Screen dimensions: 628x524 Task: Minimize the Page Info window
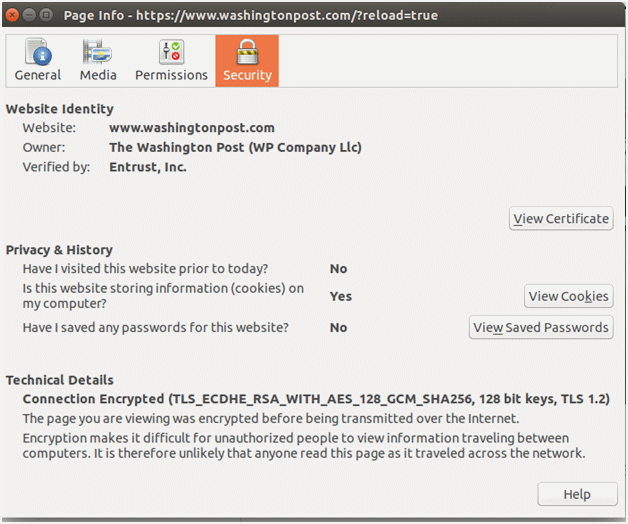(29, 15)
